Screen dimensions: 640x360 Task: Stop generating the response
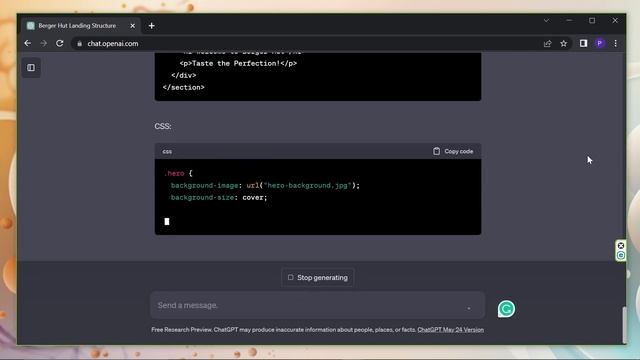(318, 278)
